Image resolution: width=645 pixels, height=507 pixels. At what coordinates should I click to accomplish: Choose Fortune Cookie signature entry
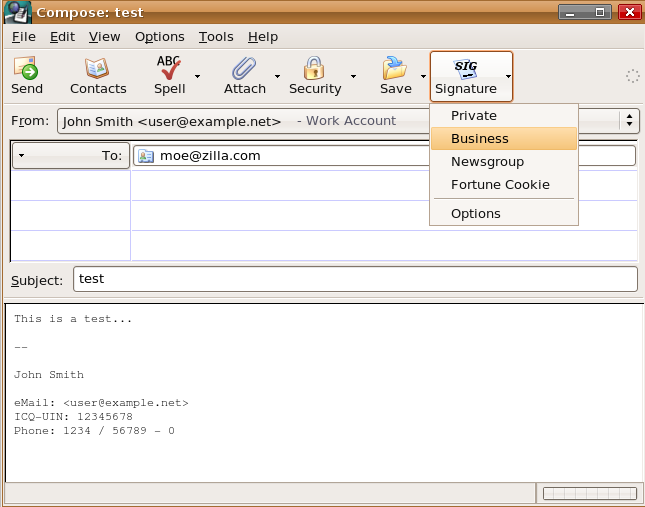point(500,185)
